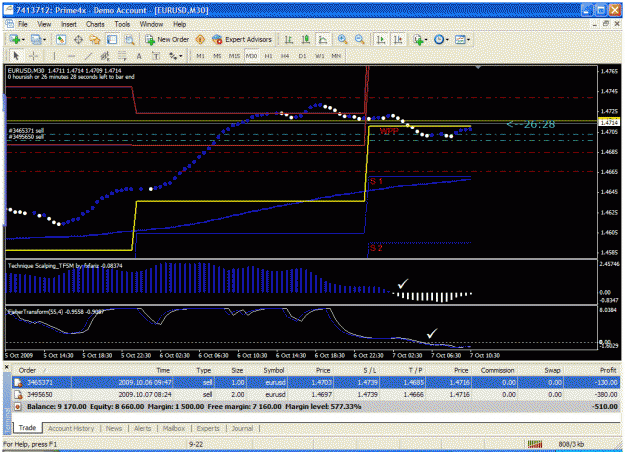
Task: Expand the arrows objects dropdown
Action: pos(180,56)
